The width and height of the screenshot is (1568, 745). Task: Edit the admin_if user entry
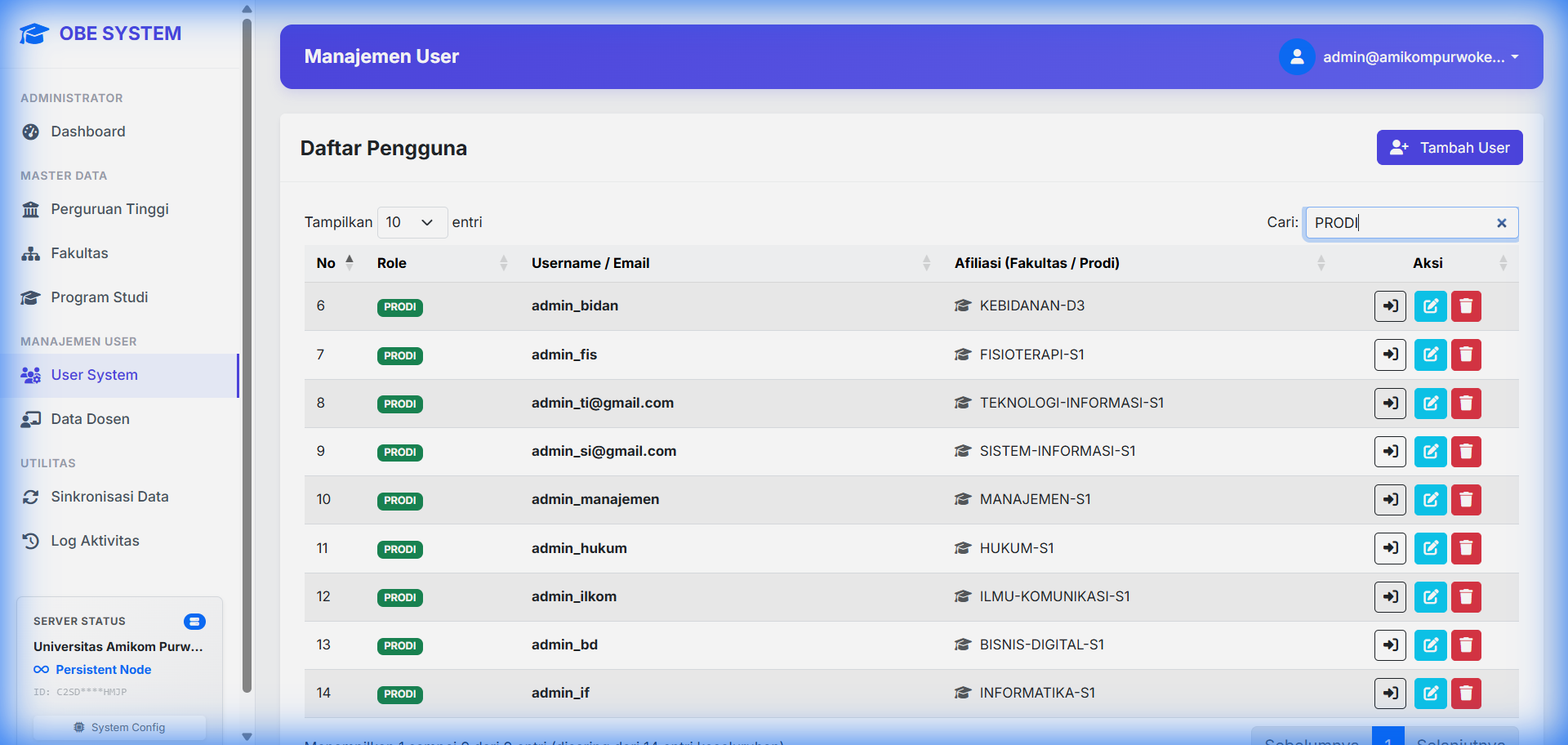pyautogui.click(x=1430, y=694)
